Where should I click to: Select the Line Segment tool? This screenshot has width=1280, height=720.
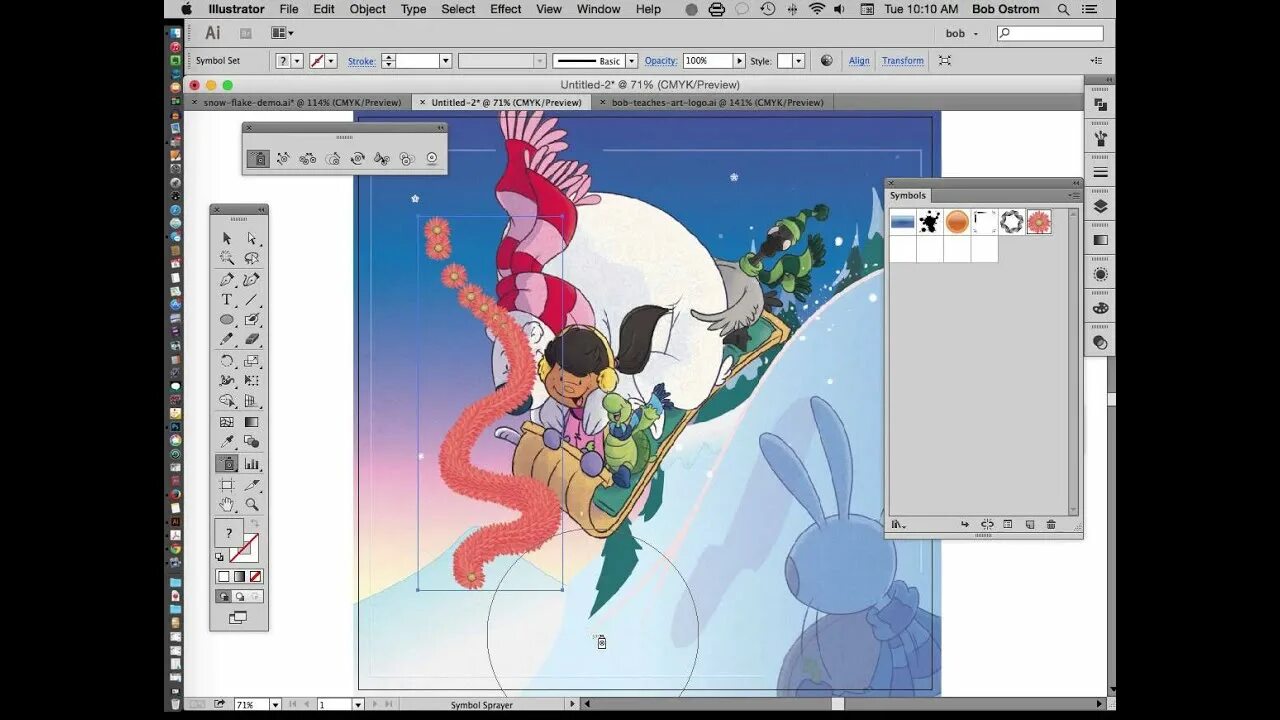pyautogui.click(x=252, y=300)
